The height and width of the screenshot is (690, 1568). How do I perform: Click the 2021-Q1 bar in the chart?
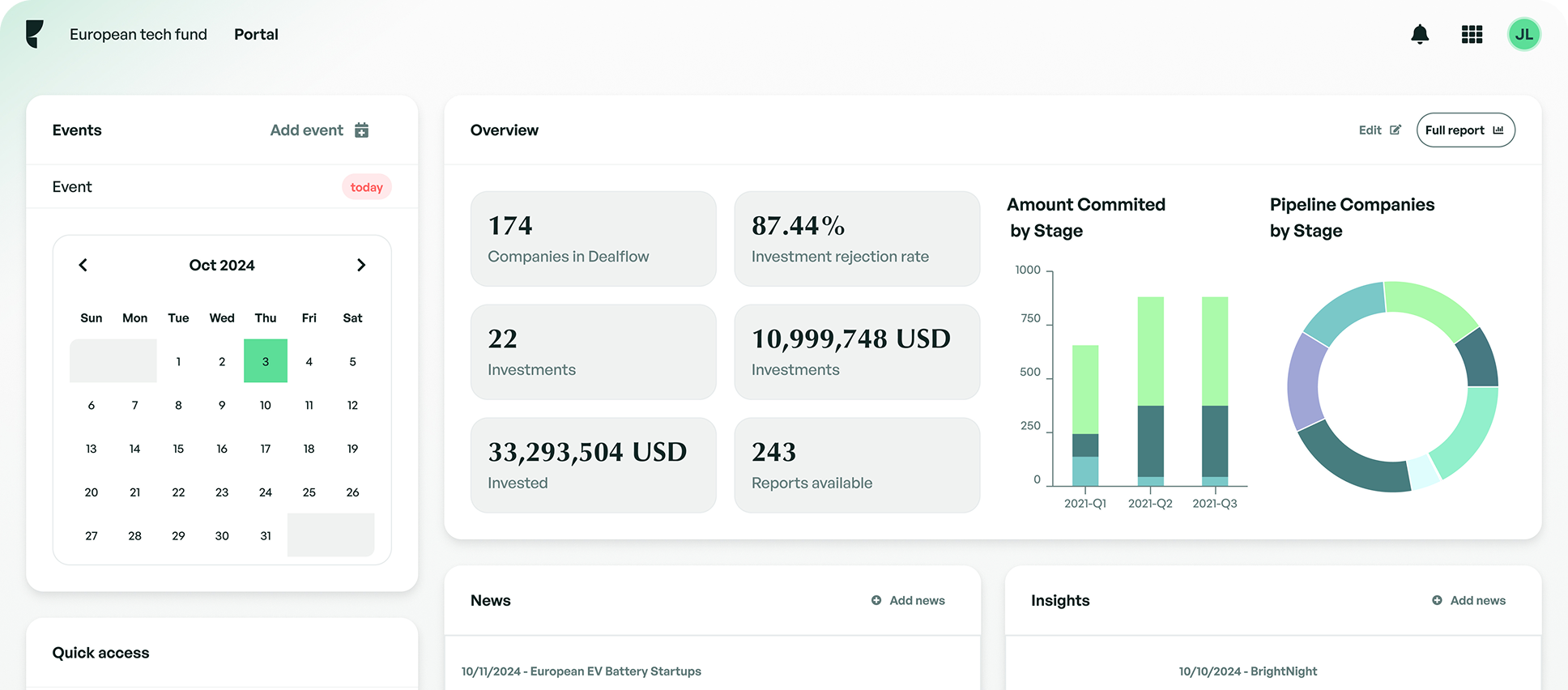coord(1085,415)
